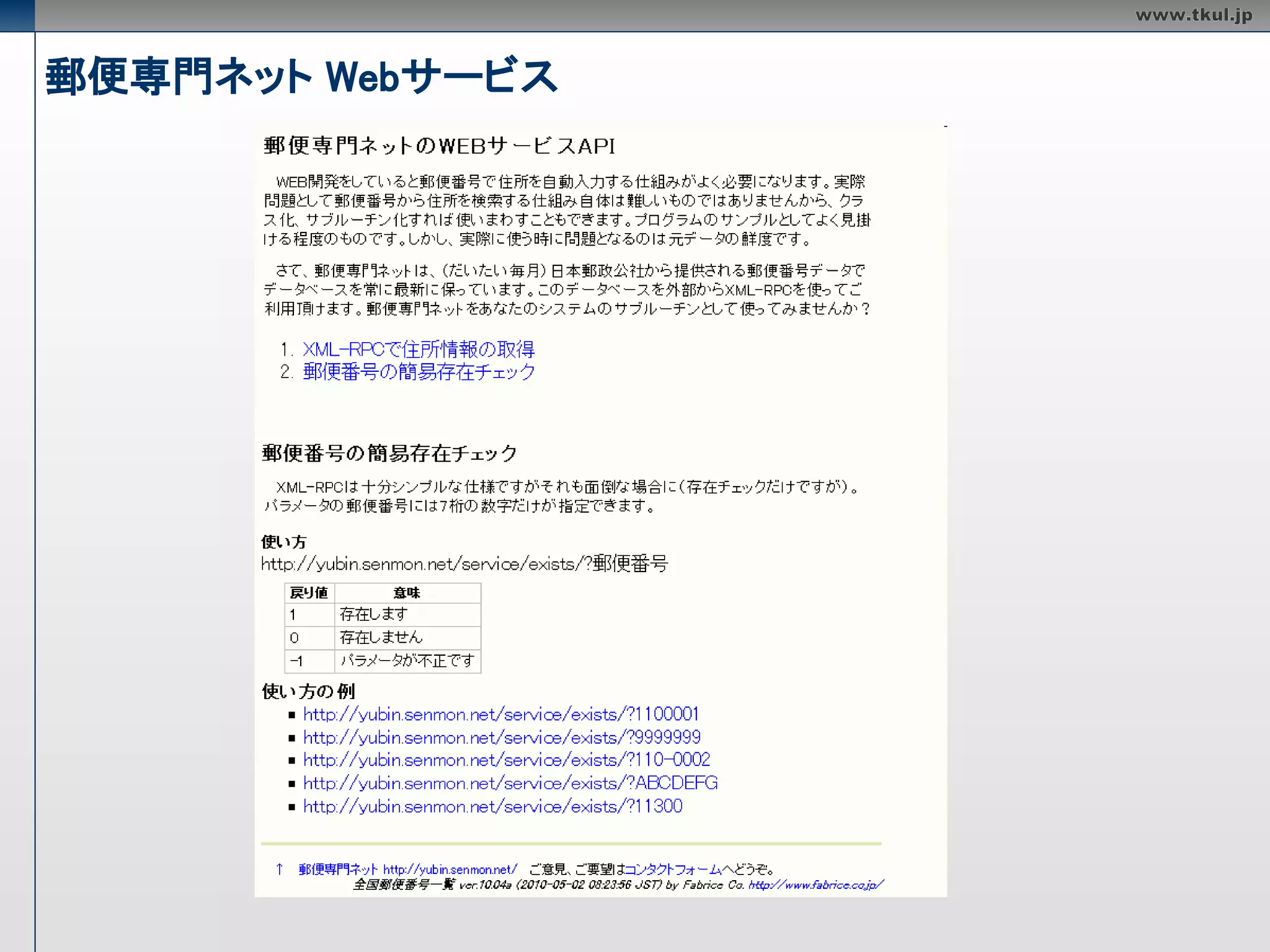Click the '意味' table header

(407, 593)
